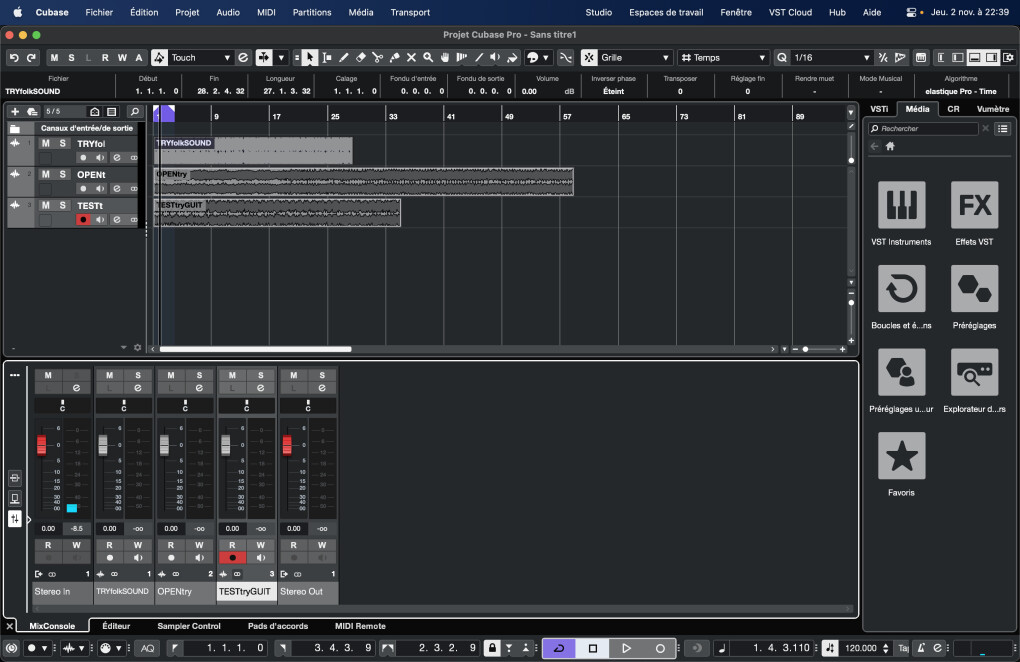Open the Temps grid type dropdown
Image resolution: width=1020 pixels, height=662 pixels.
[x=723, y=58]
